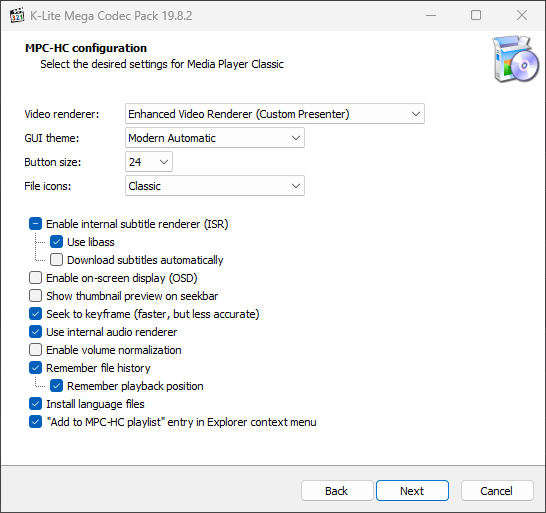The height and width of the screenshot is (513, 546).
Task: Uncheck Use libass option
Action: point(56,242)
